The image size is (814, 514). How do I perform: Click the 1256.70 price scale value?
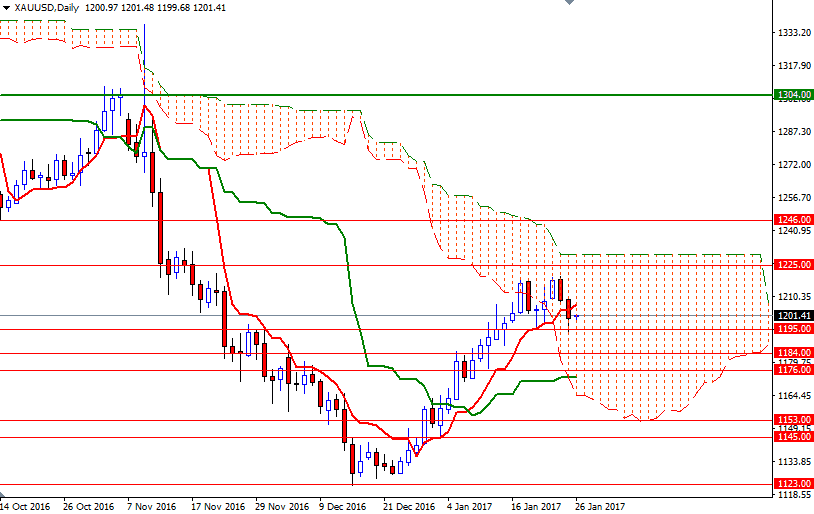[x=794, y=198]
